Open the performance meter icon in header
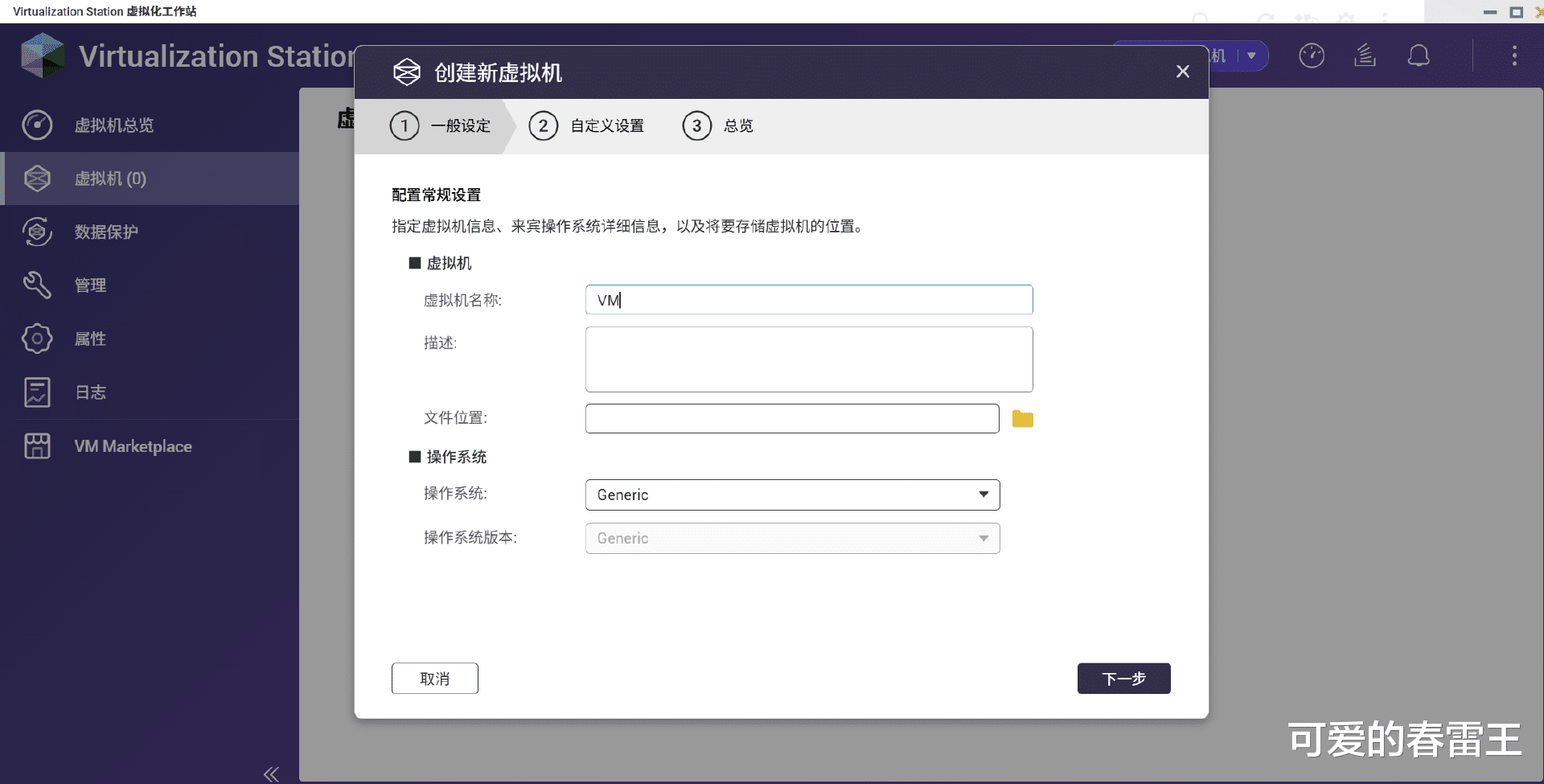 [x=1311, y=55]
